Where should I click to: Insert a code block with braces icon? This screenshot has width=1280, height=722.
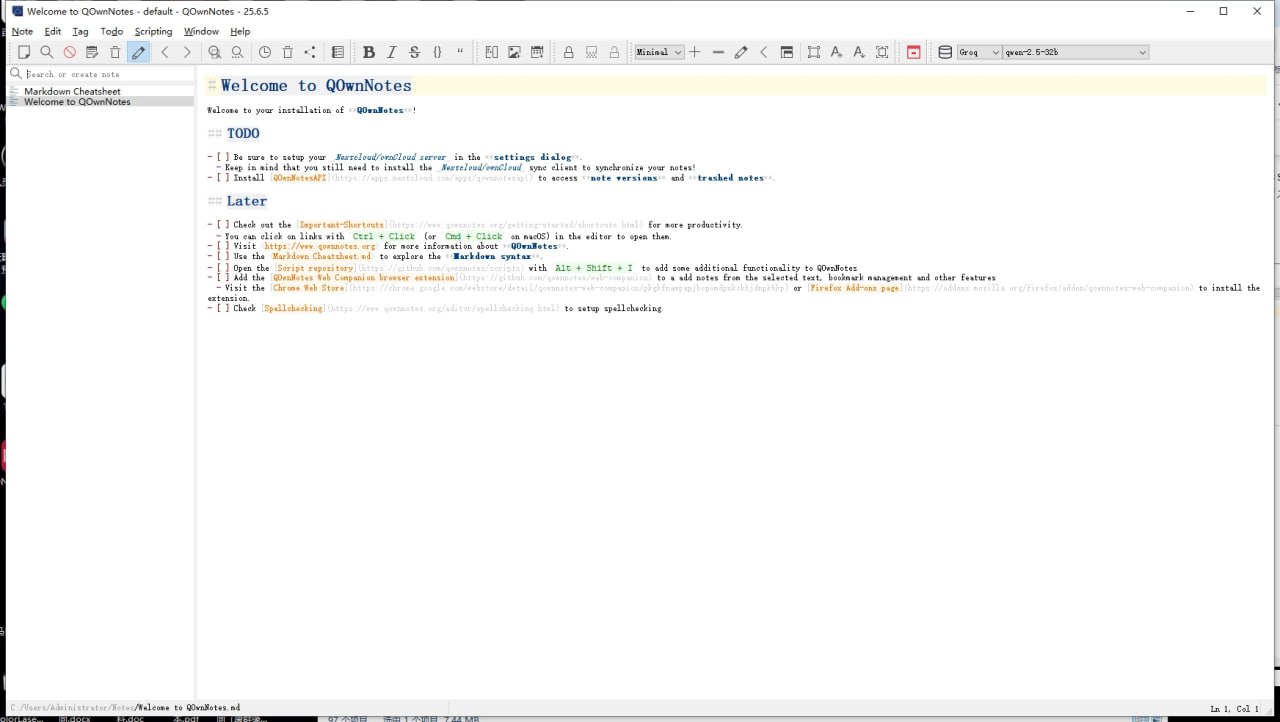[x=438, y=52]
